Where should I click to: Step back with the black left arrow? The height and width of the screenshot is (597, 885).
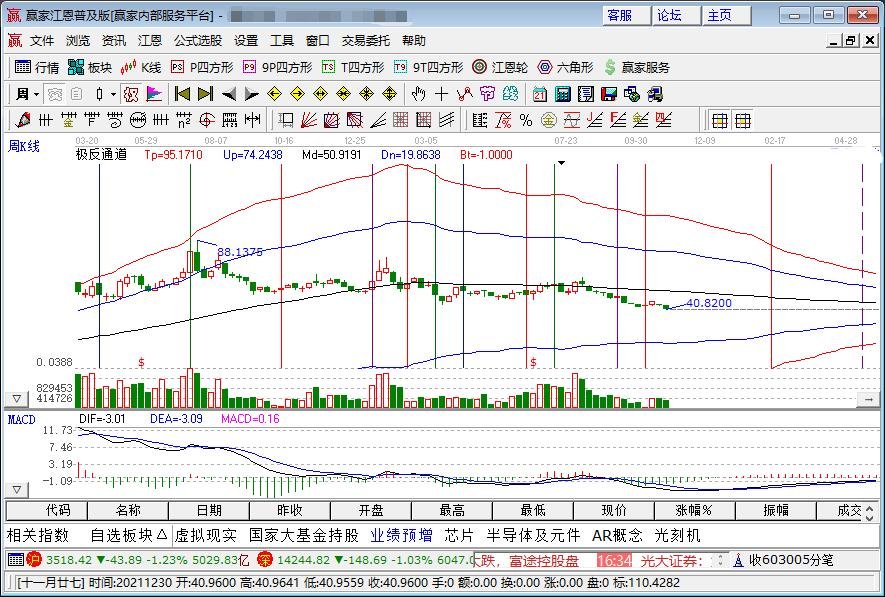coord(229,94)
